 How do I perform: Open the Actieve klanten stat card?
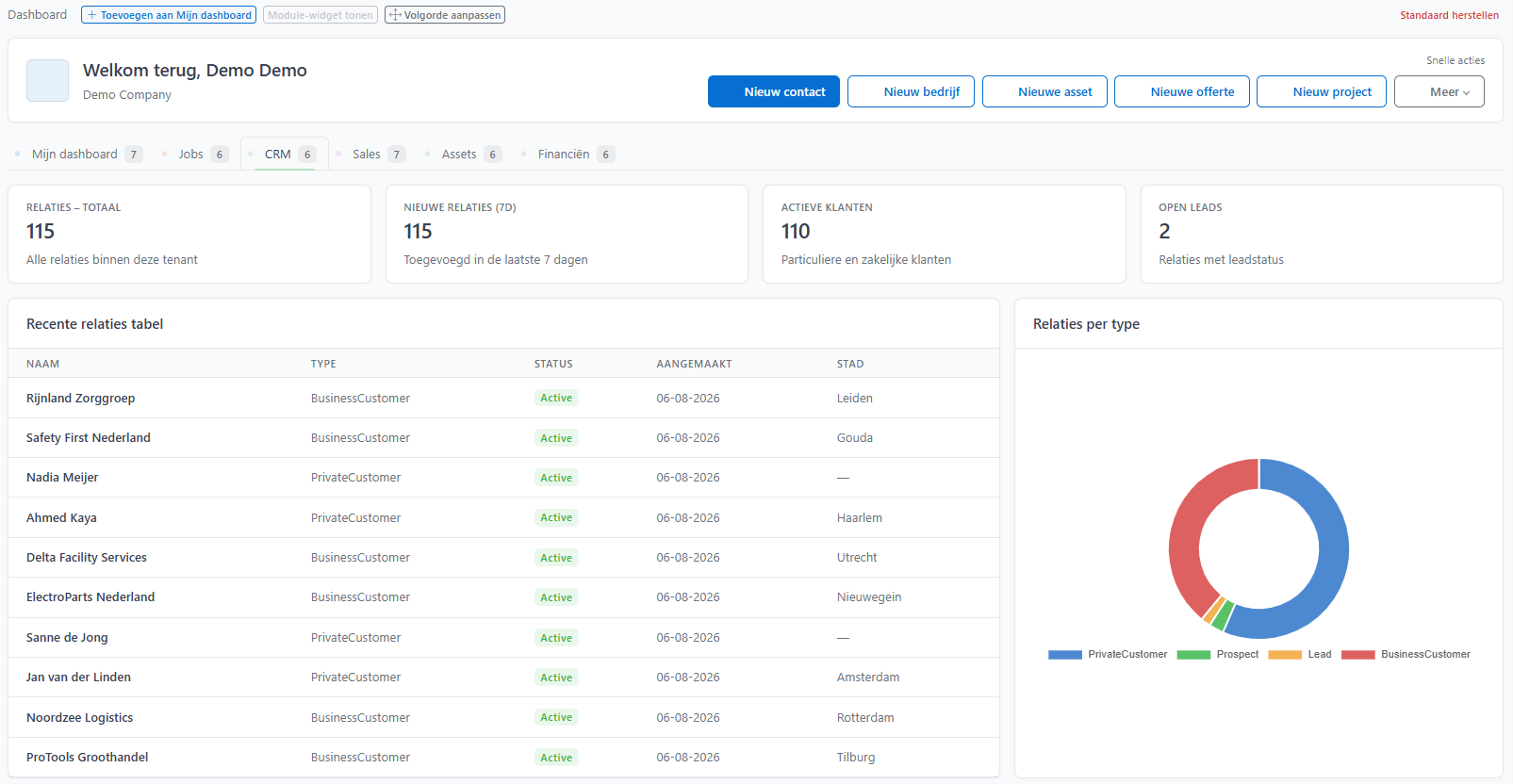[945, 234]
